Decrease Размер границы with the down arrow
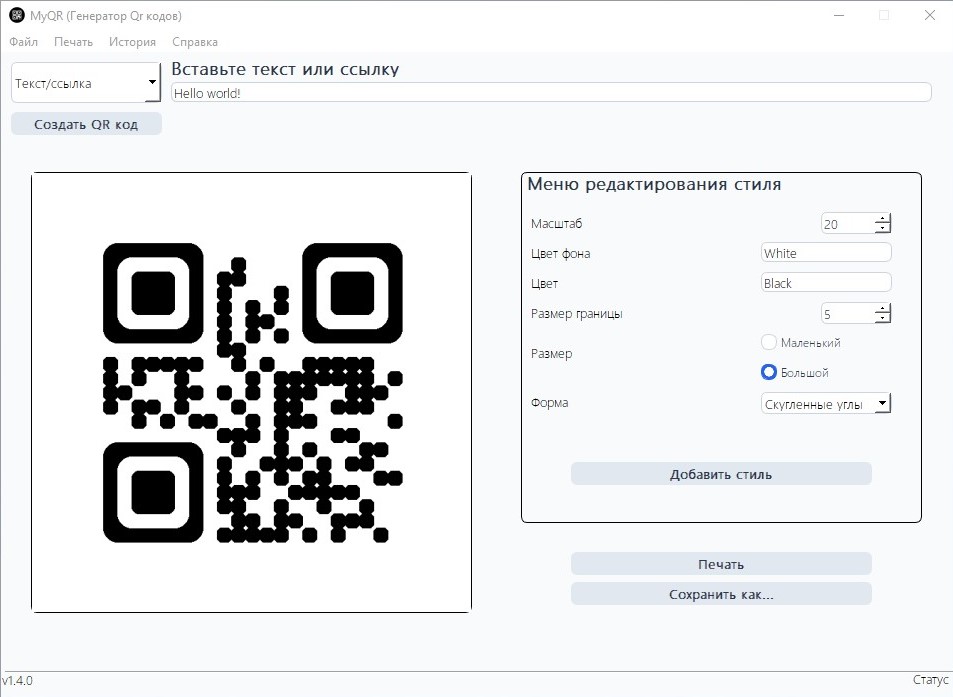This screenshot has width=953, height=697. [x=883, y=318]
